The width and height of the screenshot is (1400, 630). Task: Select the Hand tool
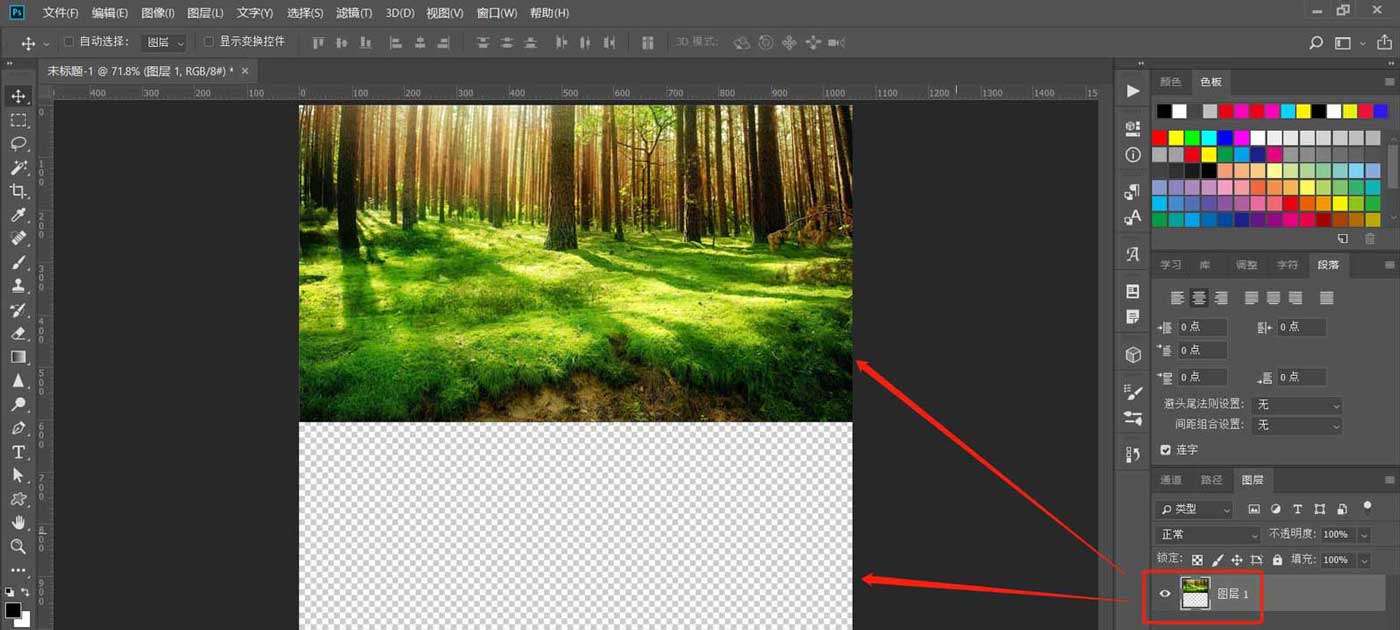click(x=18, y=522)
